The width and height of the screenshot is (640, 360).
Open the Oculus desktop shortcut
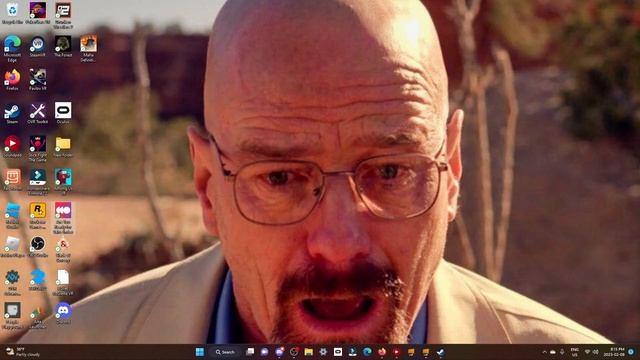pos(63,113)
